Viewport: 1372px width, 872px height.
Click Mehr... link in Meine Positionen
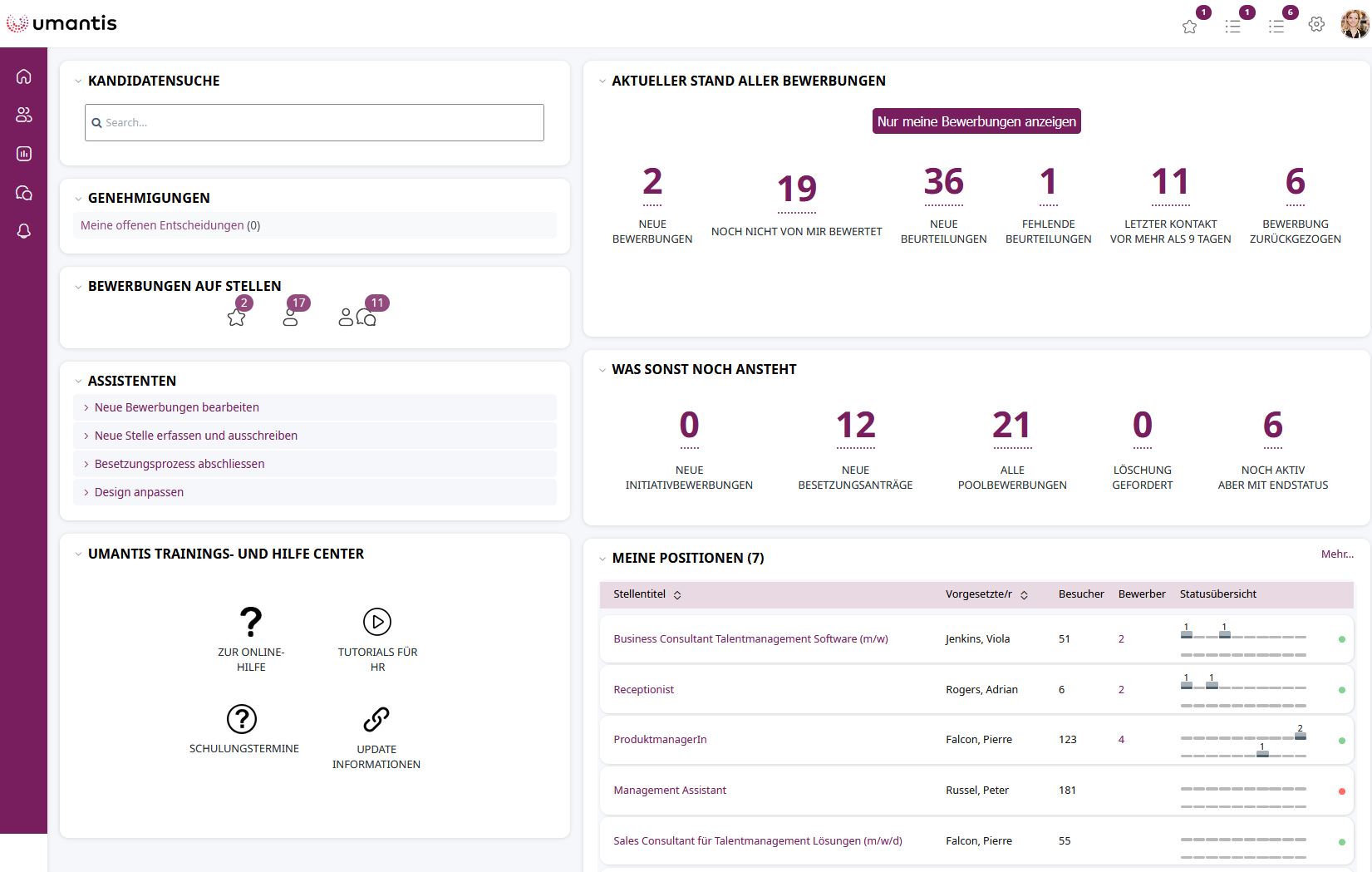tap(1336, 554)
